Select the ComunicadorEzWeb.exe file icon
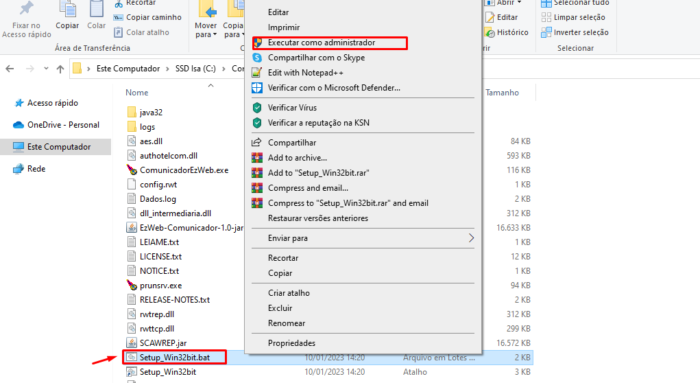Screen dimensions: 700x383 132,170
